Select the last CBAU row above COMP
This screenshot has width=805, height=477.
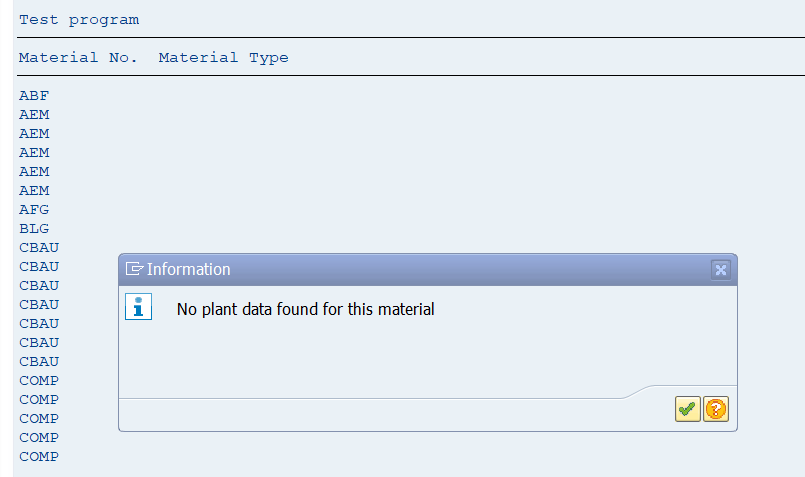tap(39, 361)
